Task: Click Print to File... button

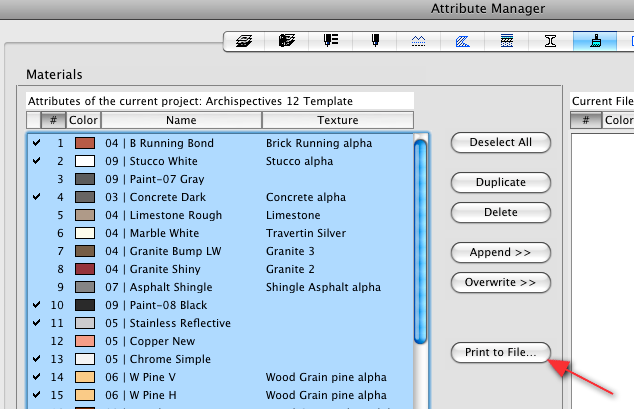Action: click(501, 352)
